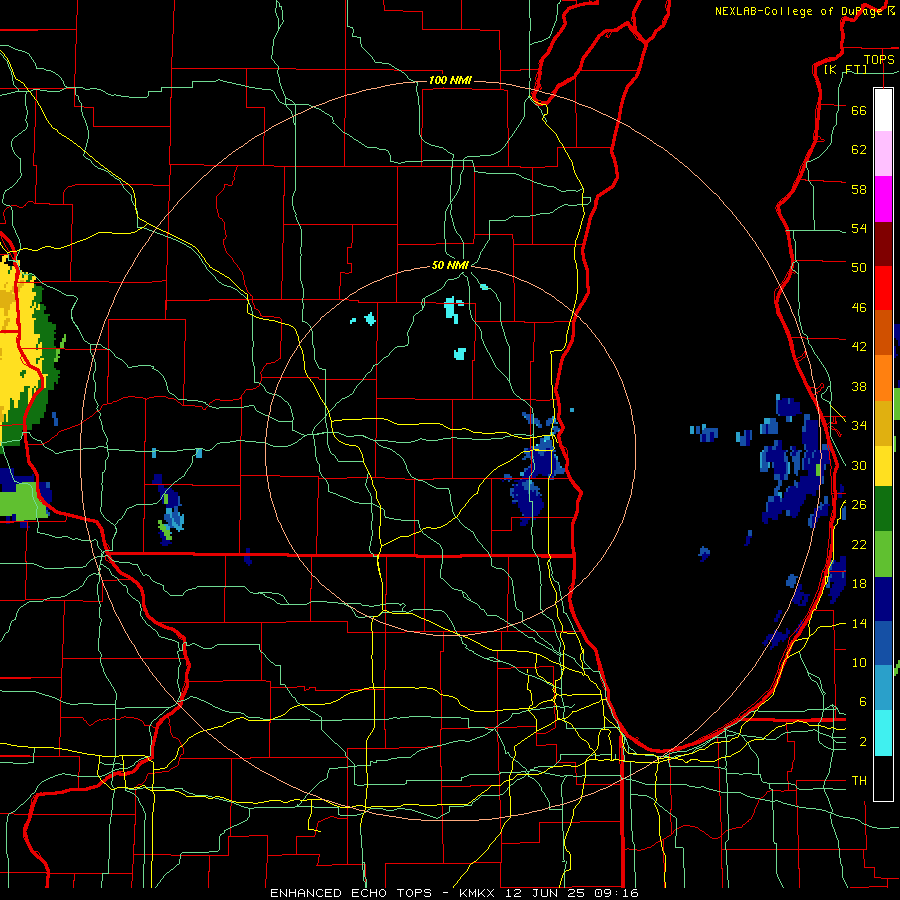This screenshot has height=900, width=900.
Task: Click the "38" legend value
Action: (x=859, y=386)
